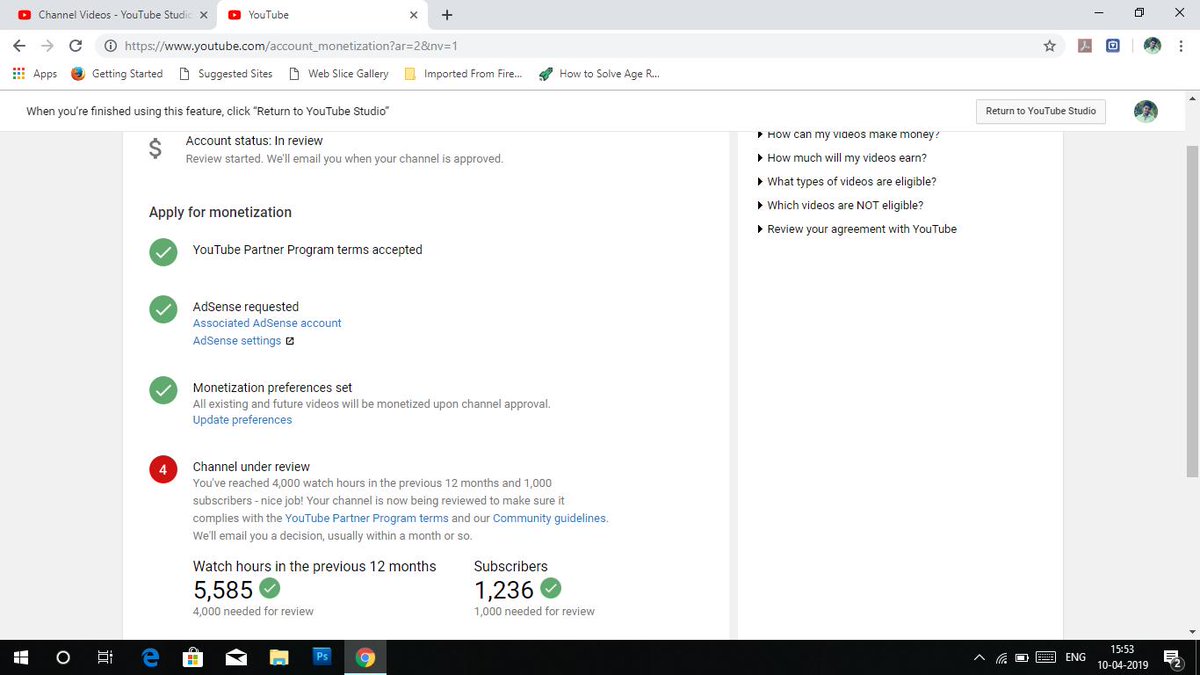Expand How can my videos make money

(849, 134)
